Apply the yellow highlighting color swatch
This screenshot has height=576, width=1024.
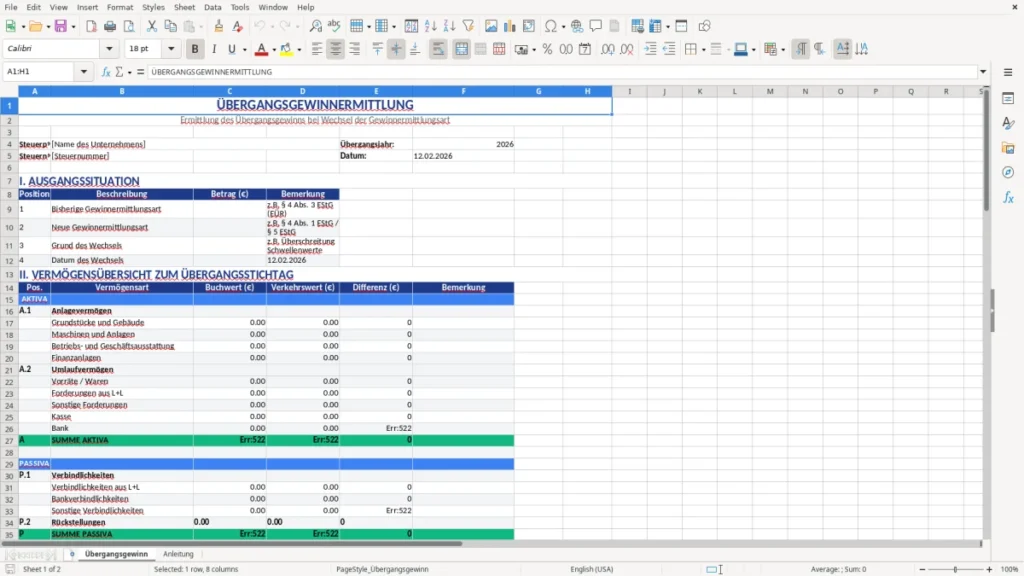pos(286,49)
